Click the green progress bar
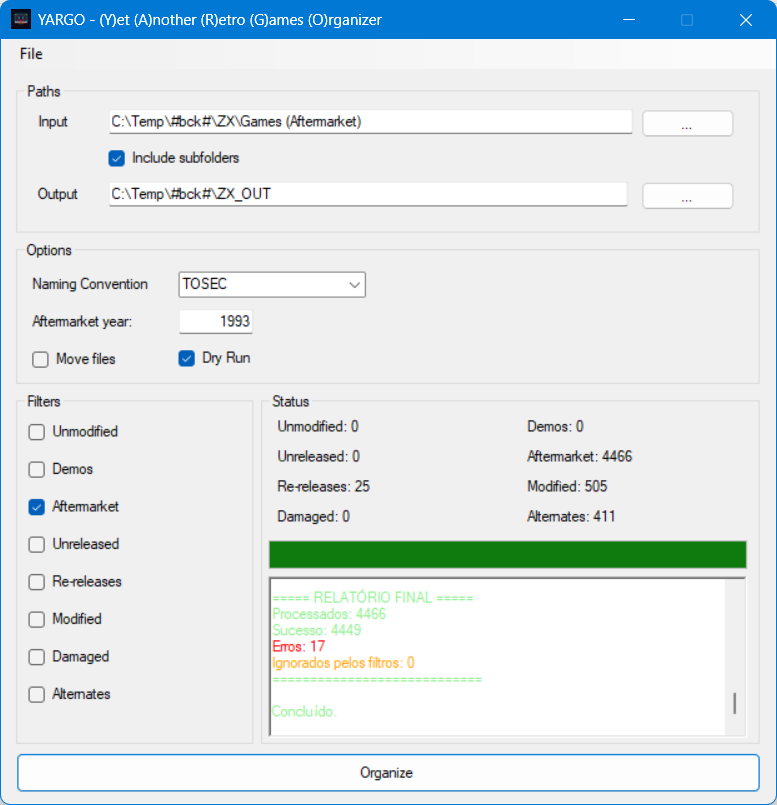This screenshot has width=777, height=805. click(507, 554)
